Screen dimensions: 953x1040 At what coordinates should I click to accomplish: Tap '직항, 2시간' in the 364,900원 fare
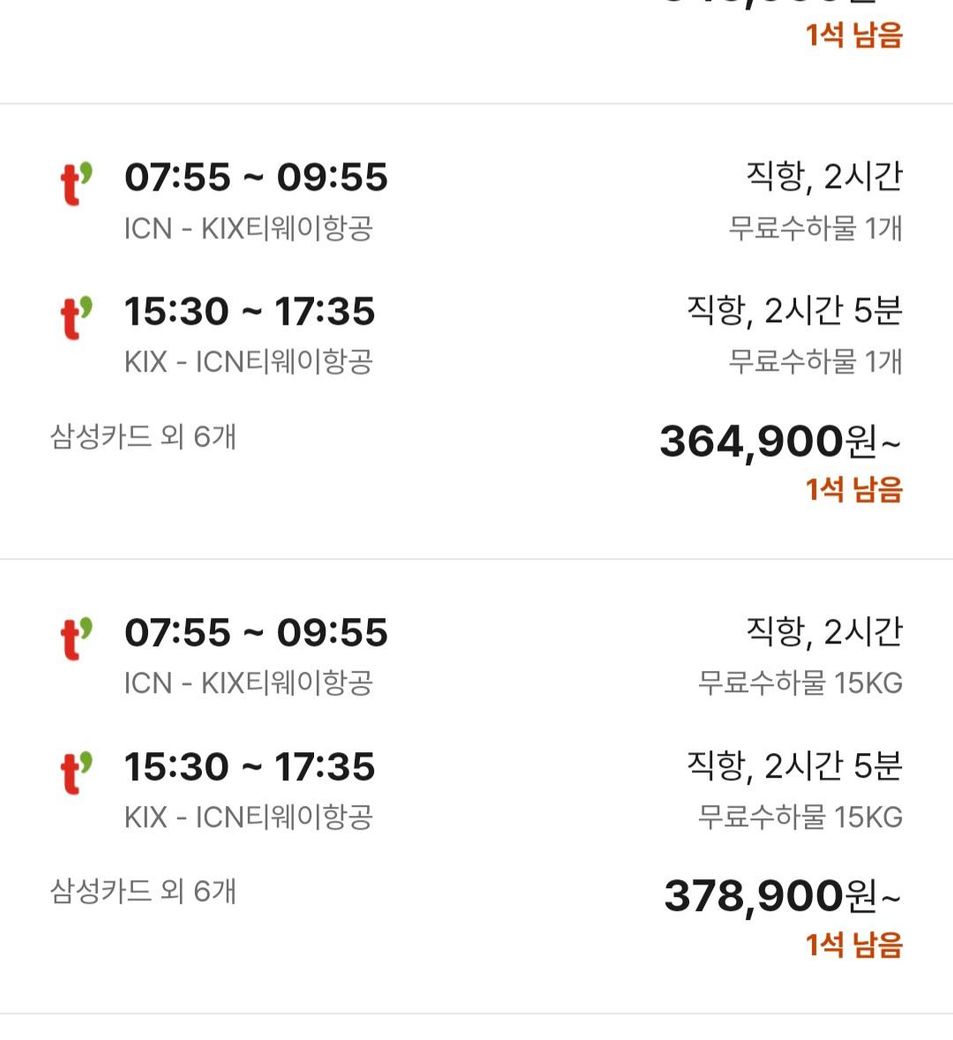coord(824,177)
